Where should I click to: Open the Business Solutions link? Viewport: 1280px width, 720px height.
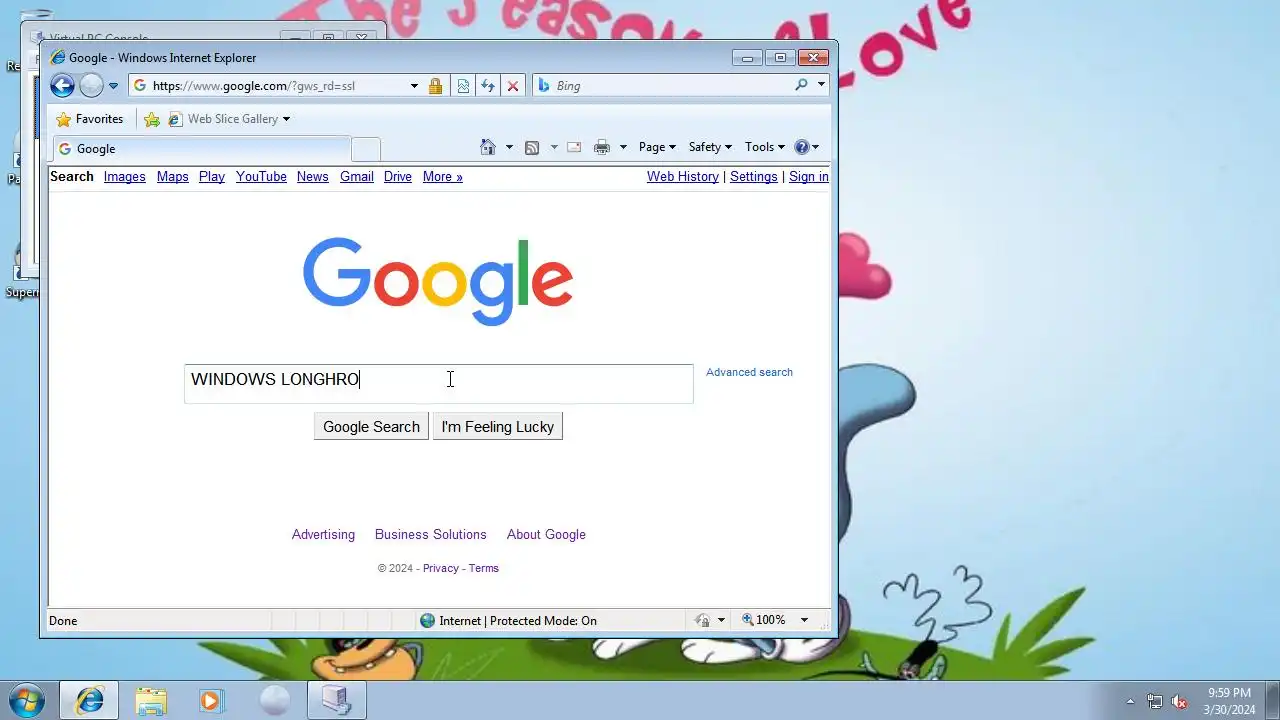coord(431,535)
